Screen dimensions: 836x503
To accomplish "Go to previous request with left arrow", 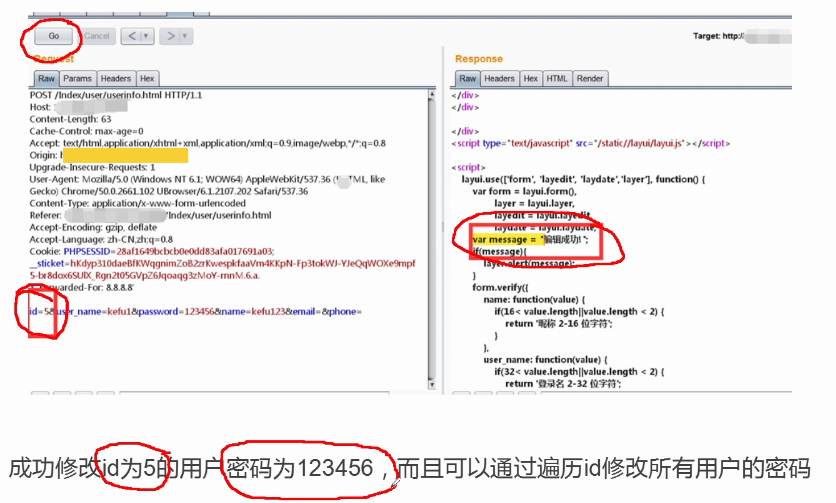I will pos(132,36).
